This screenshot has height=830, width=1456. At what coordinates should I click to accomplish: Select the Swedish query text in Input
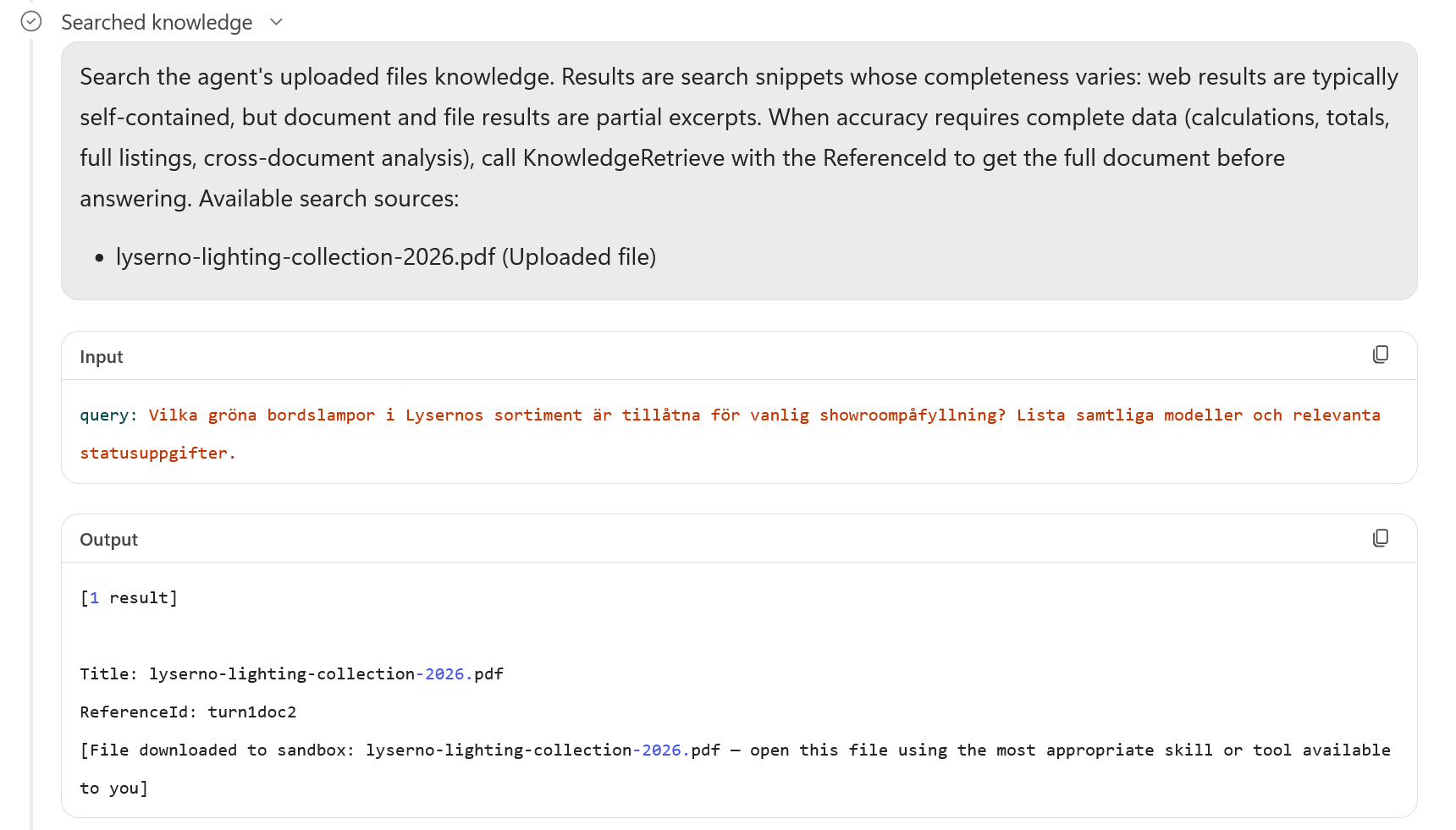[x=730, y=434]
